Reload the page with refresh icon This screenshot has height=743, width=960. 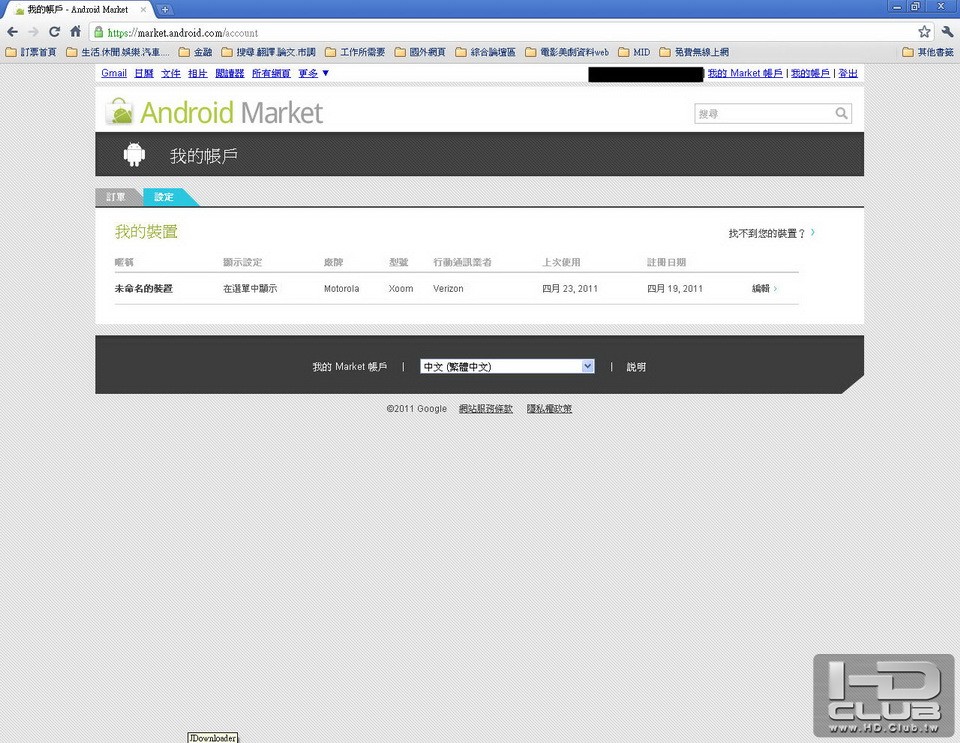pyautogui.click(x=54, y=32)
